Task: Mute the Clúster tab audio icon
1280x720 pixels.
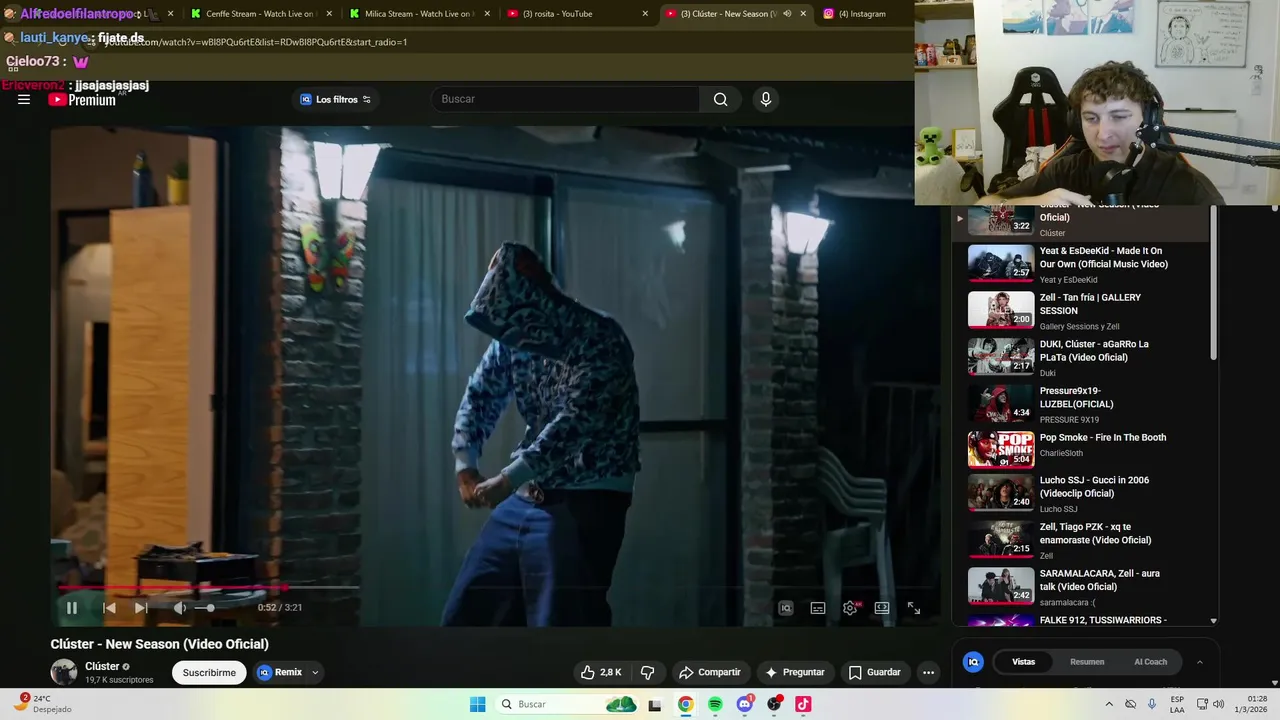Action: (787, 14)
